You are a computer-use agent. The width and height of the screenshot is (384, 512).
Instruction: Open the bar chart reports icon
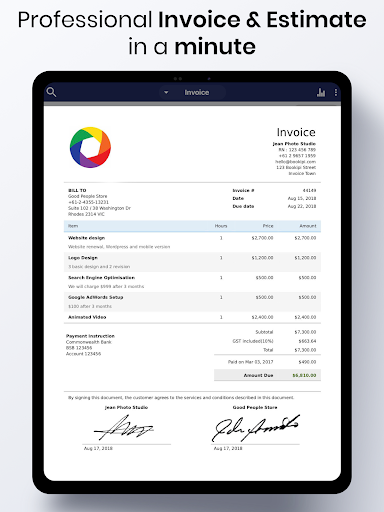[321, 92]
